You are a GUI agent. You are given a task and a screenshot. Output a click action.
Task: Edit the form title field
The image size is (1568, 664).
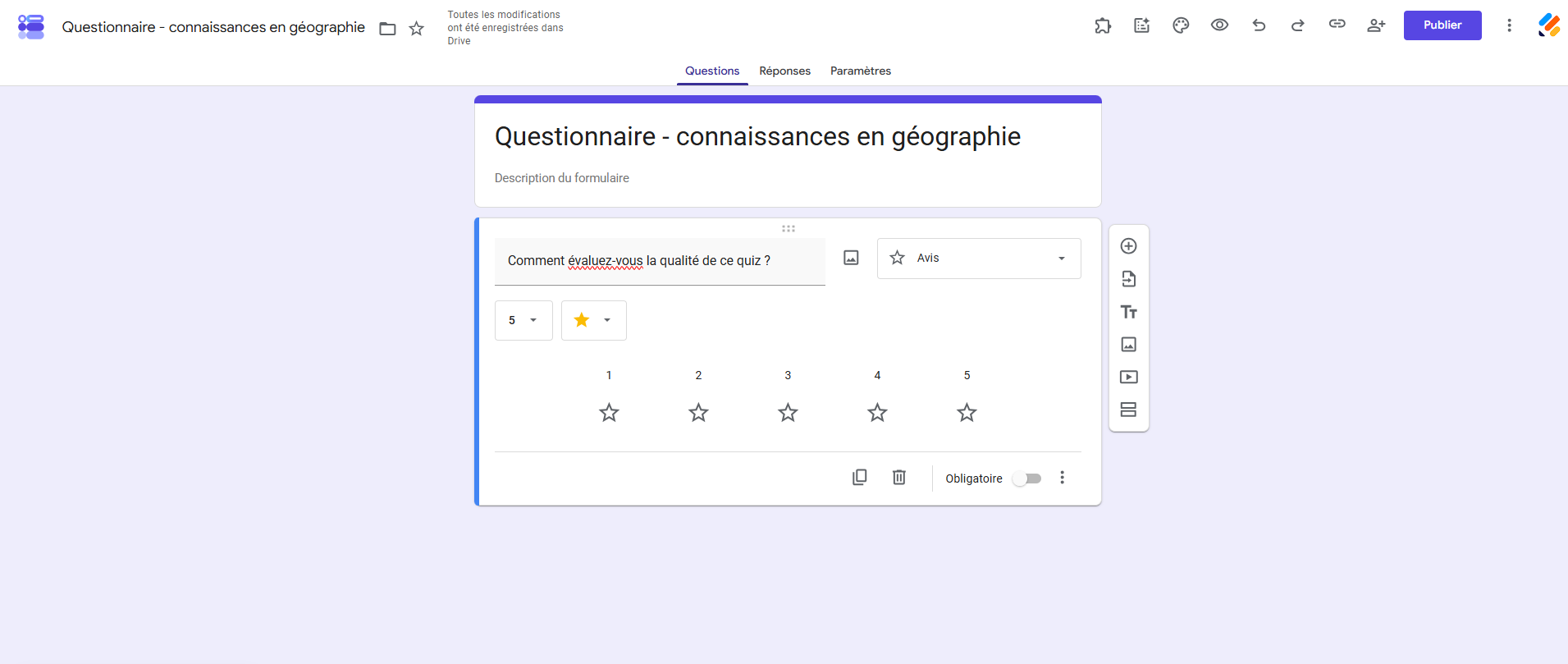(x=788, y=136)
